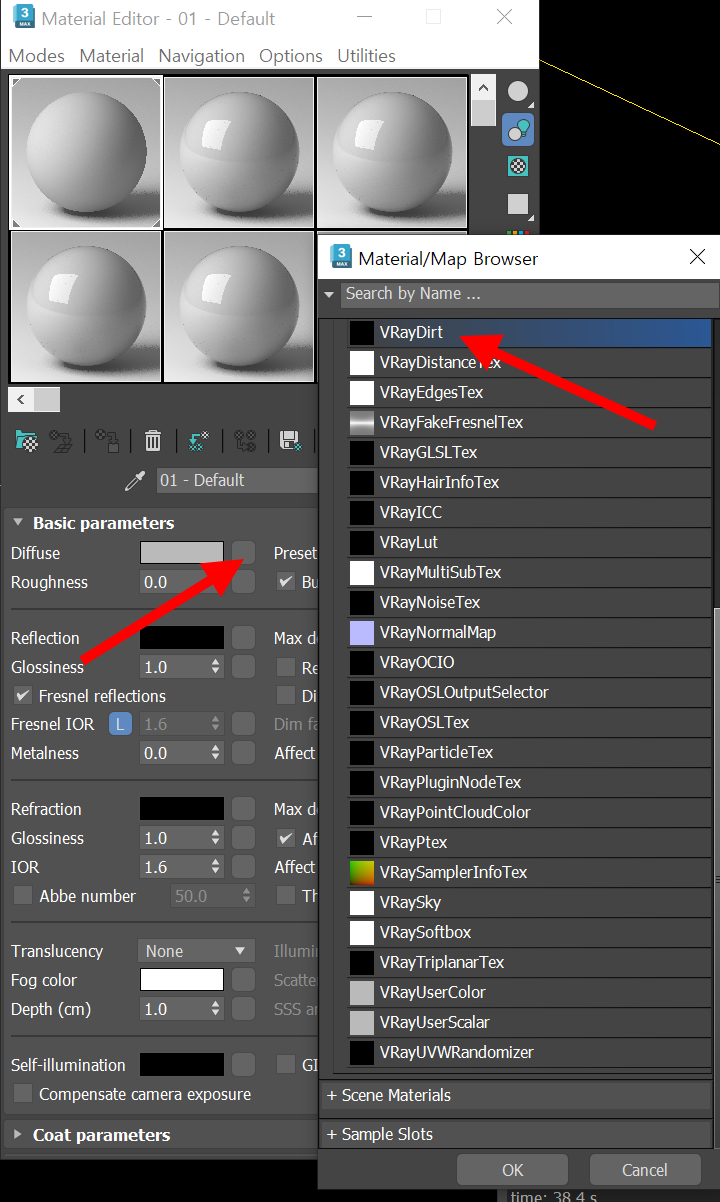Toggle checkbox right of Abbe number
This screenshot has width=720, height=1202.
point(286,896)
